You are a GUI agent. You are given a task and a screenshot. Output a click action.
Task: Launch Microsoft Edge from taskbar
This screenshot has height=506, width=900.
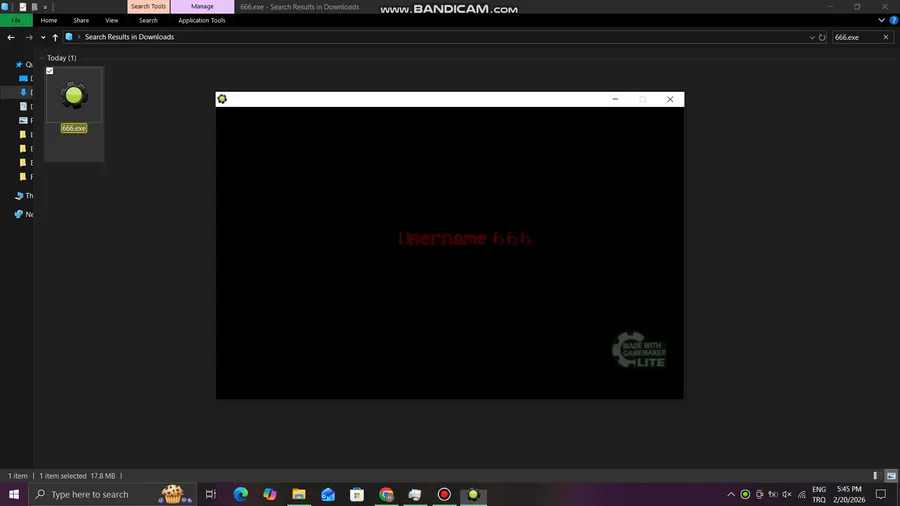[240, 494]
